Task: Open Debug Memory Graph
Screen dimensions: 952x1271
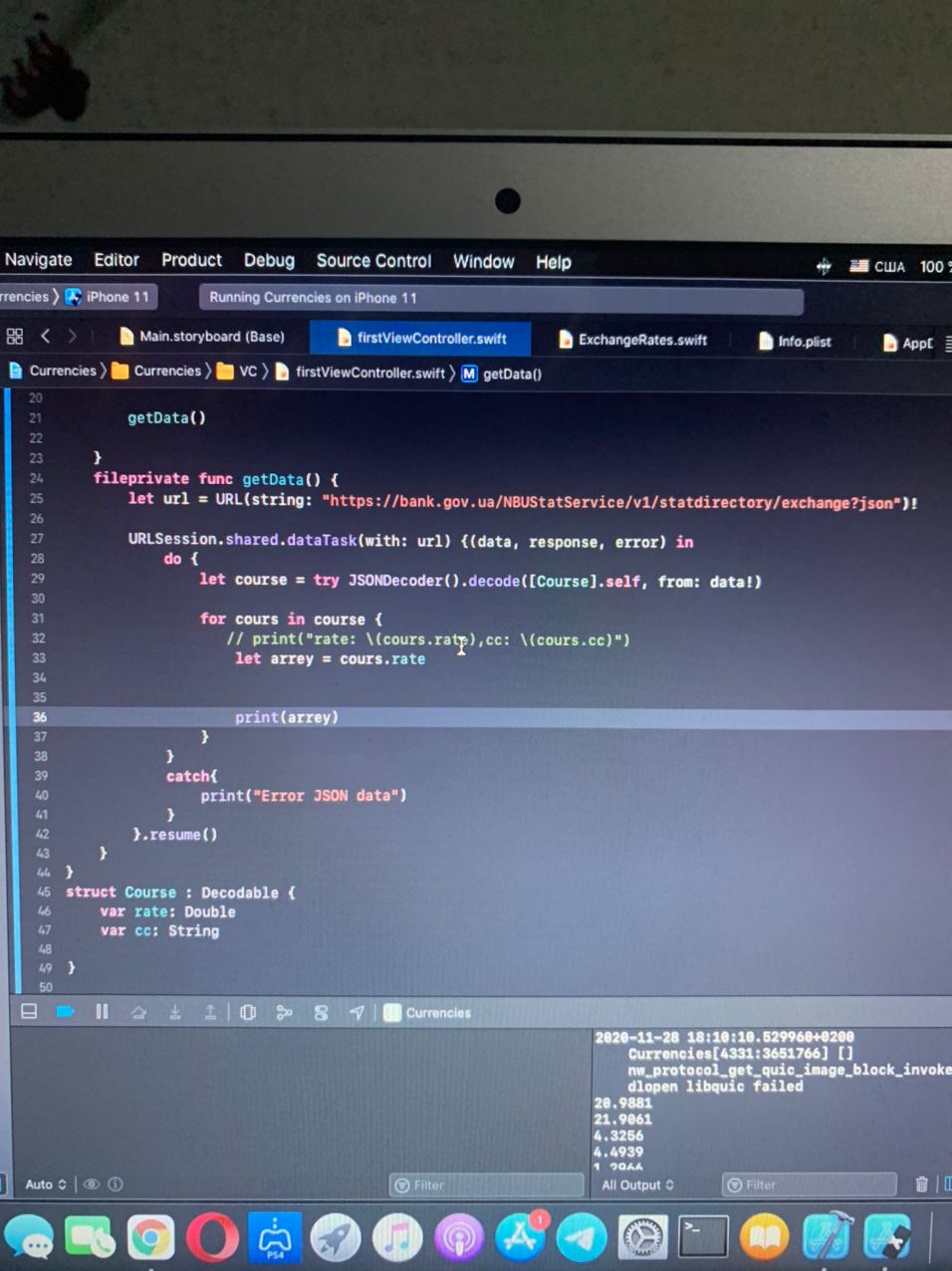Action: (285, 1013)
